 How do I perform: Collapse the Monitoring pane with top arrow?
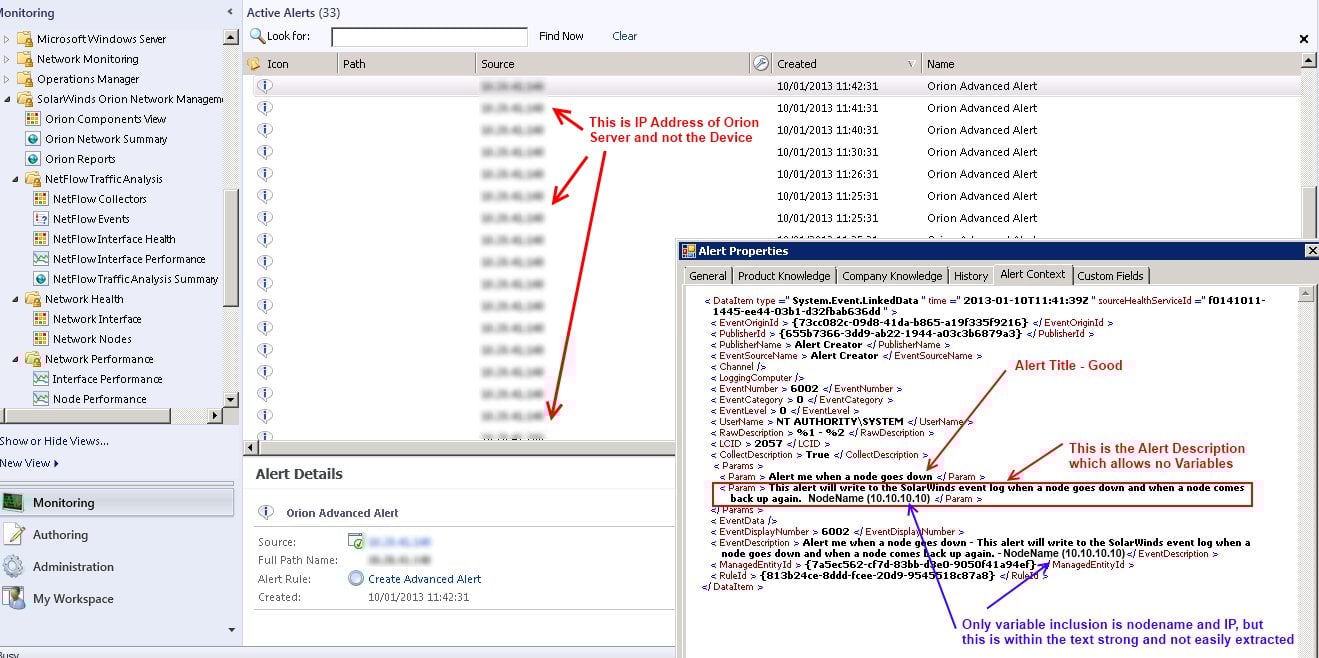click(230, 12)
